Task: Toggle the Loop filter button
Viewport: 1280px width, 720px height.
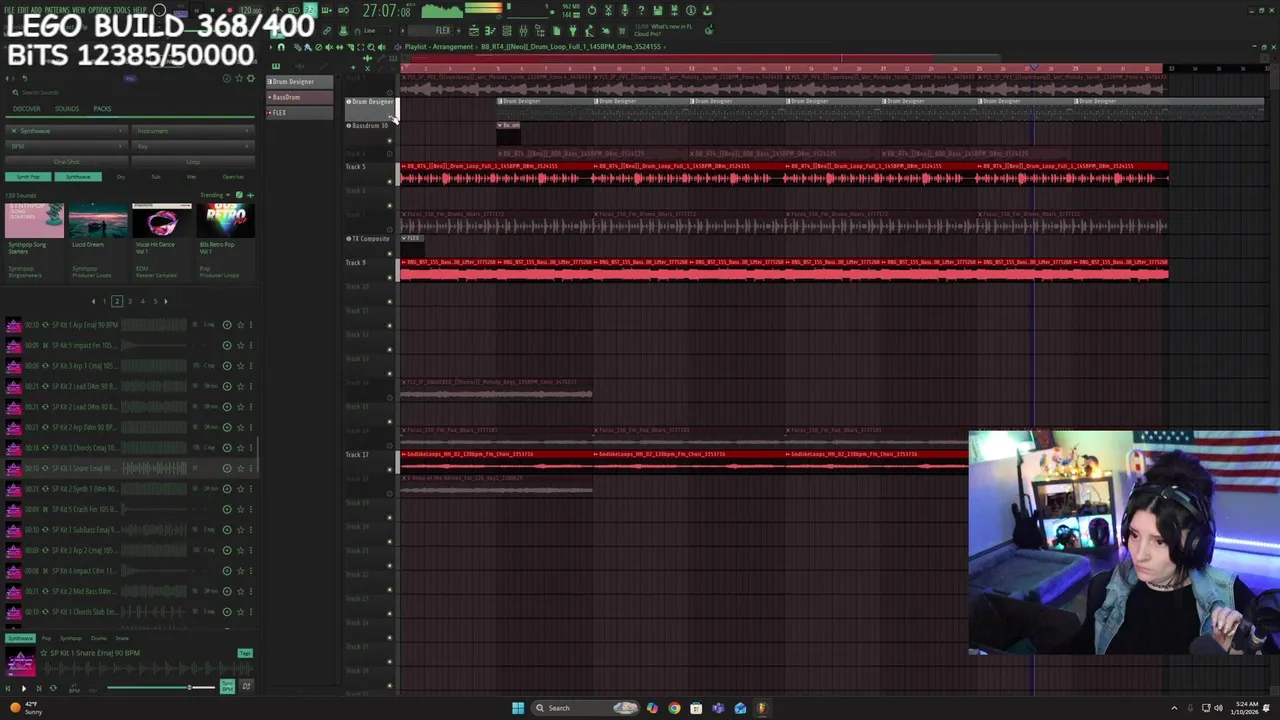Action: 193,162
